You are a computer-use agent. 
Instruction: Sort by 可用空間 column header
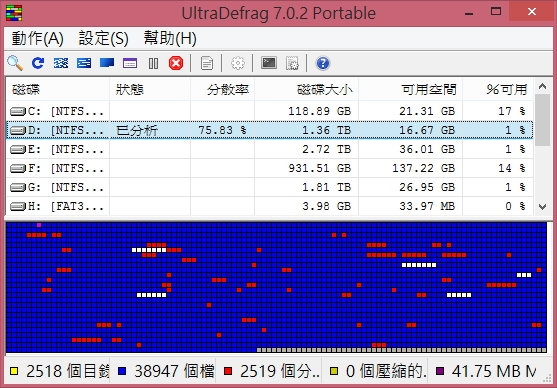410,90
